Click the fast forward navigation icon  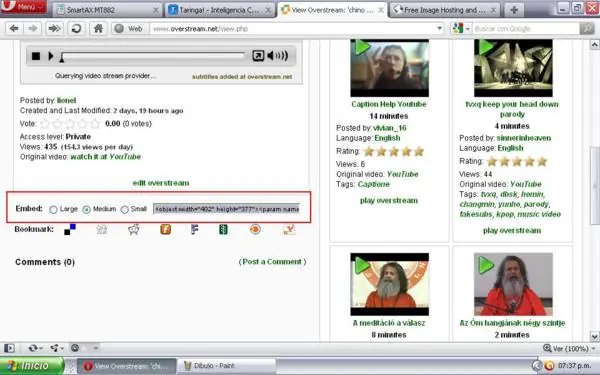pyautogui.click(x=54, y=28)
